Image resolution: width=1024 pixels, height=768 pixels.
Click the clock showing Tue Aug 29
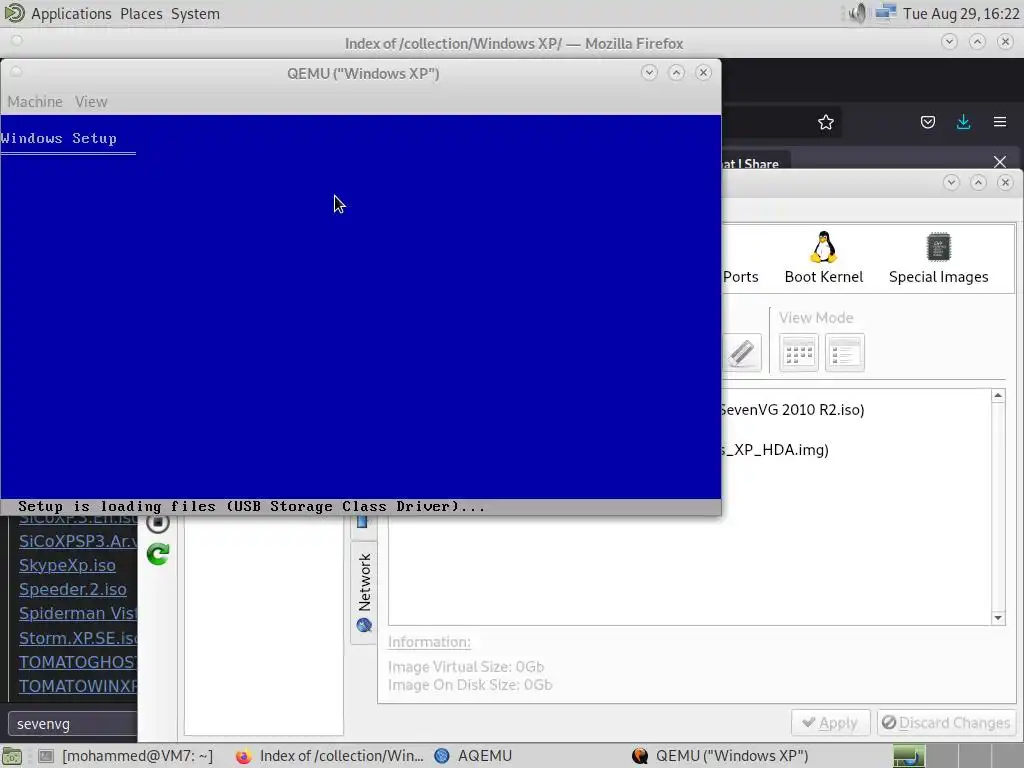pos(961,14)
